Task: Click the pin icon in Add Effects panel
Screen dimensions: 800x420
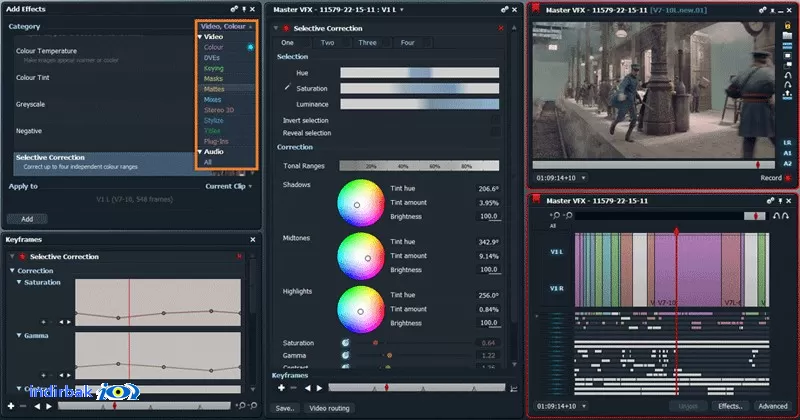Action: coord(244,9)
